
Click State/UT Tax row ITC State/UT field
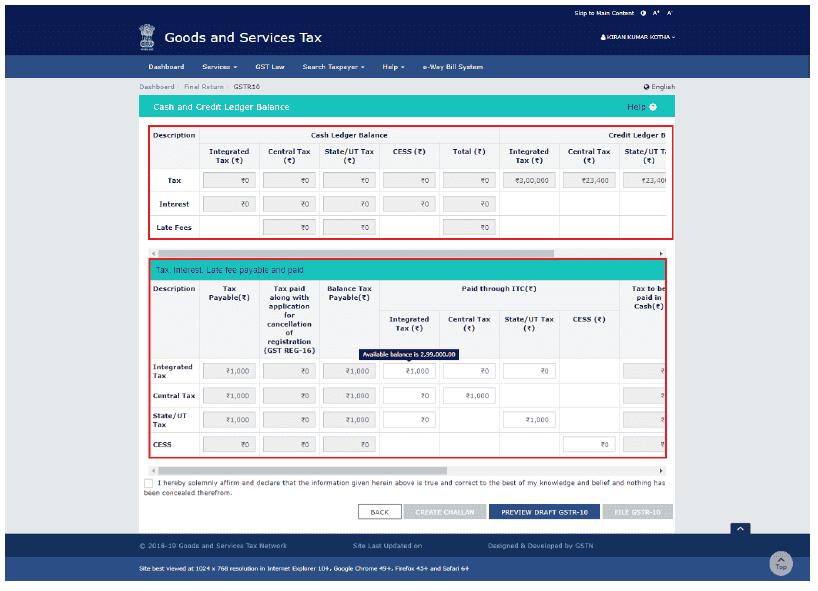pos(529,420)
